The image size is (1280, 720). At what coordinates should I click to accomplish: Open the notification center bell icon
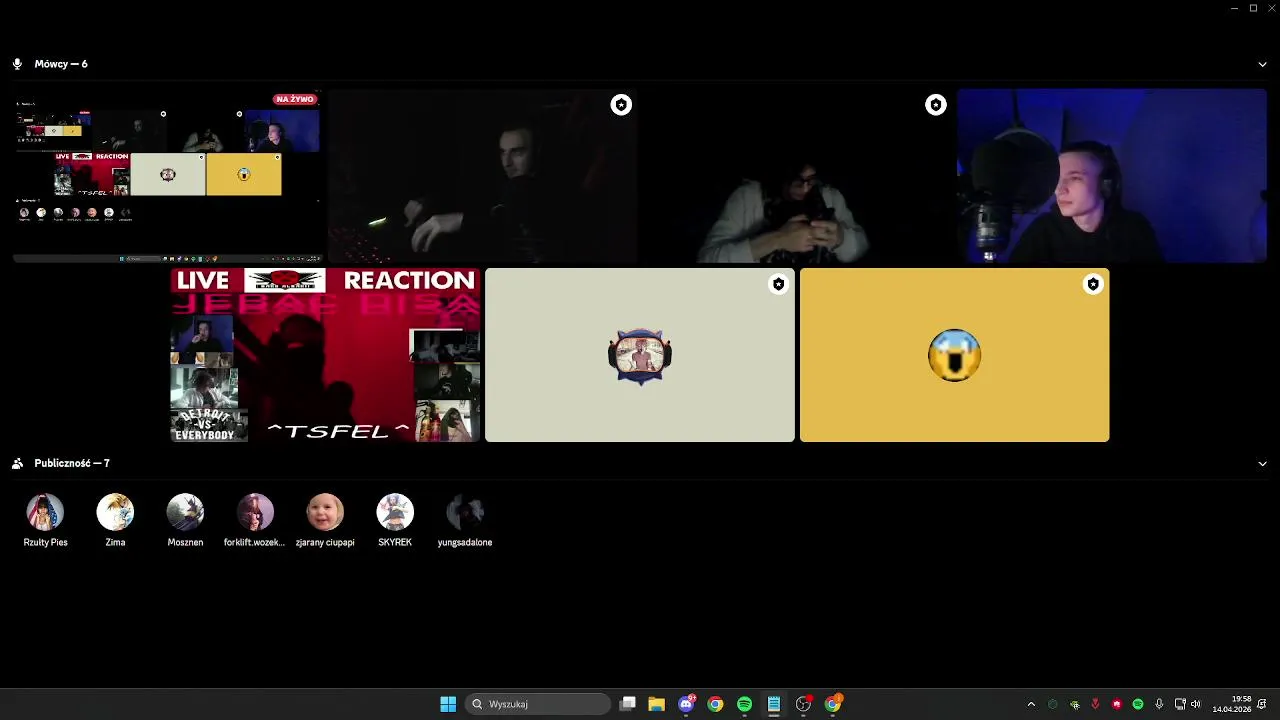point(1262,704)
